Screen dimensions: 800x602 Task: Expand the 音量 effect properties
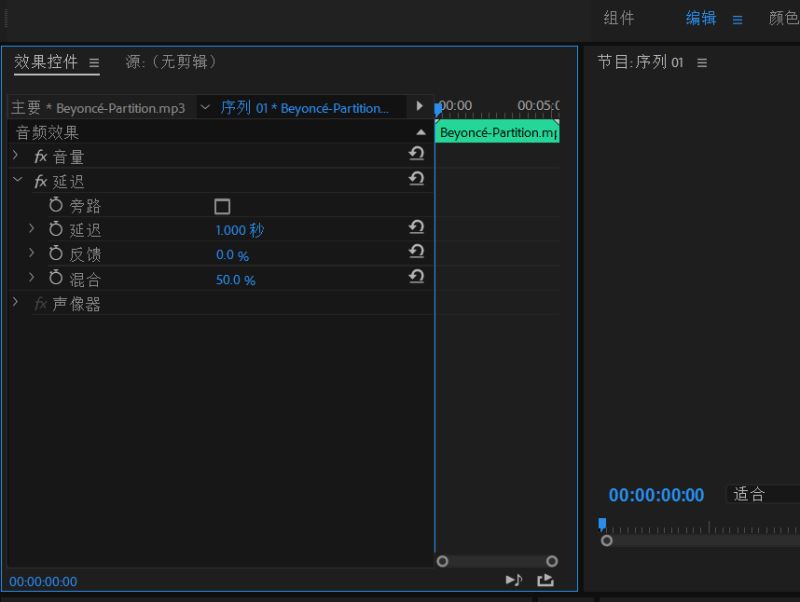pos(16,155)
